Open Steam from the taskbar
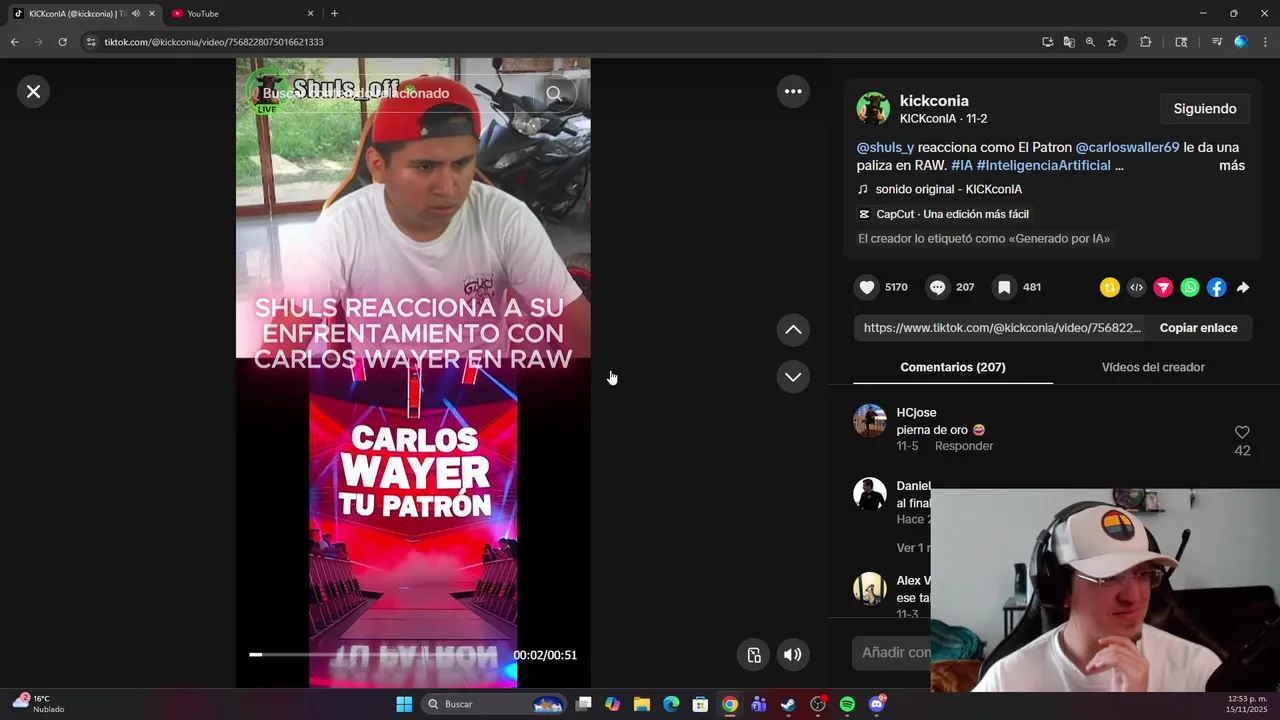Image resolution: width=1280 pixels, height=720 pixels. coord(788,704)
